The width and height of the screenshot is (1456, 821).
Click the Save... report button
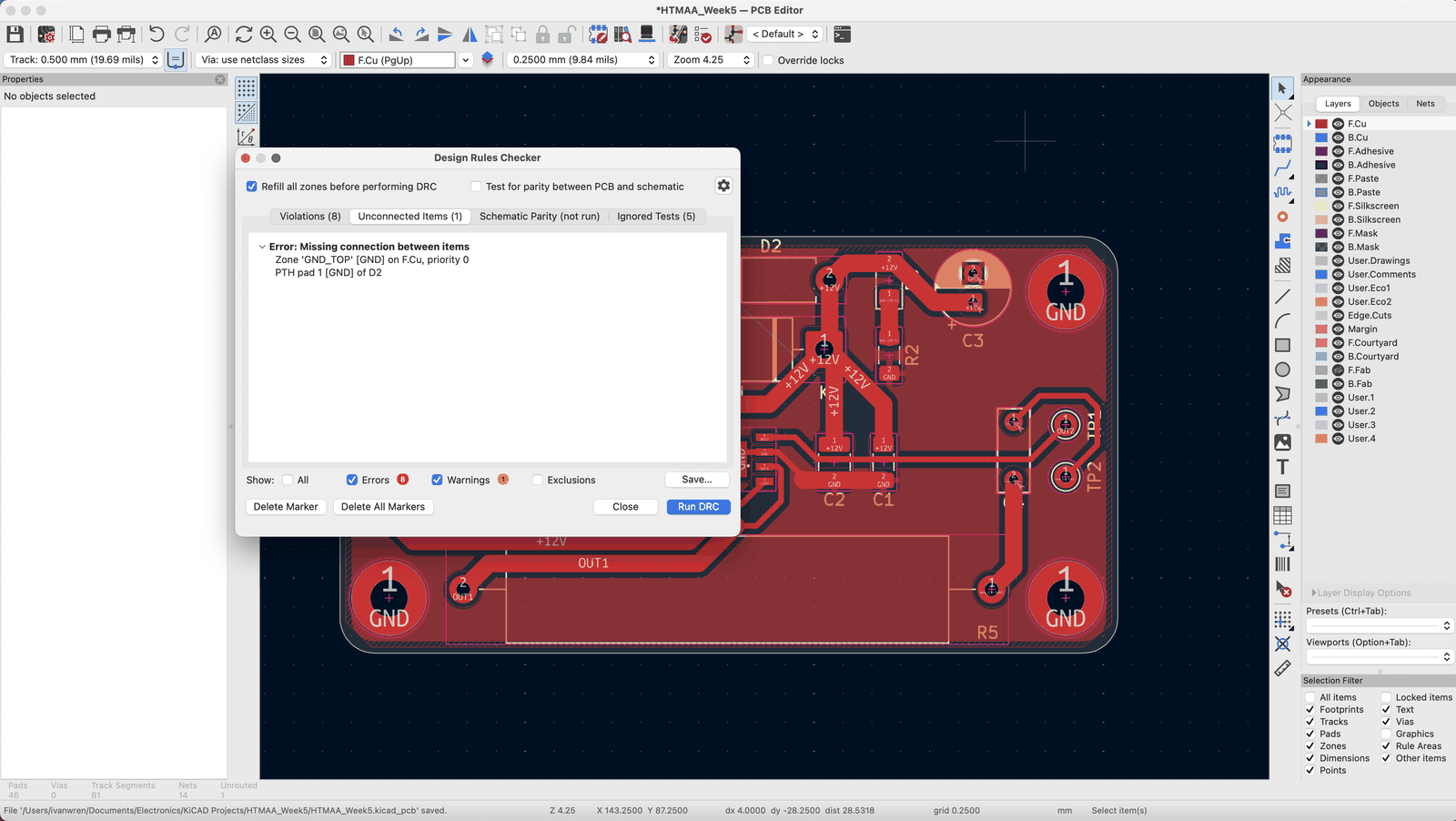pyautogui.click(x=697, y=480)
